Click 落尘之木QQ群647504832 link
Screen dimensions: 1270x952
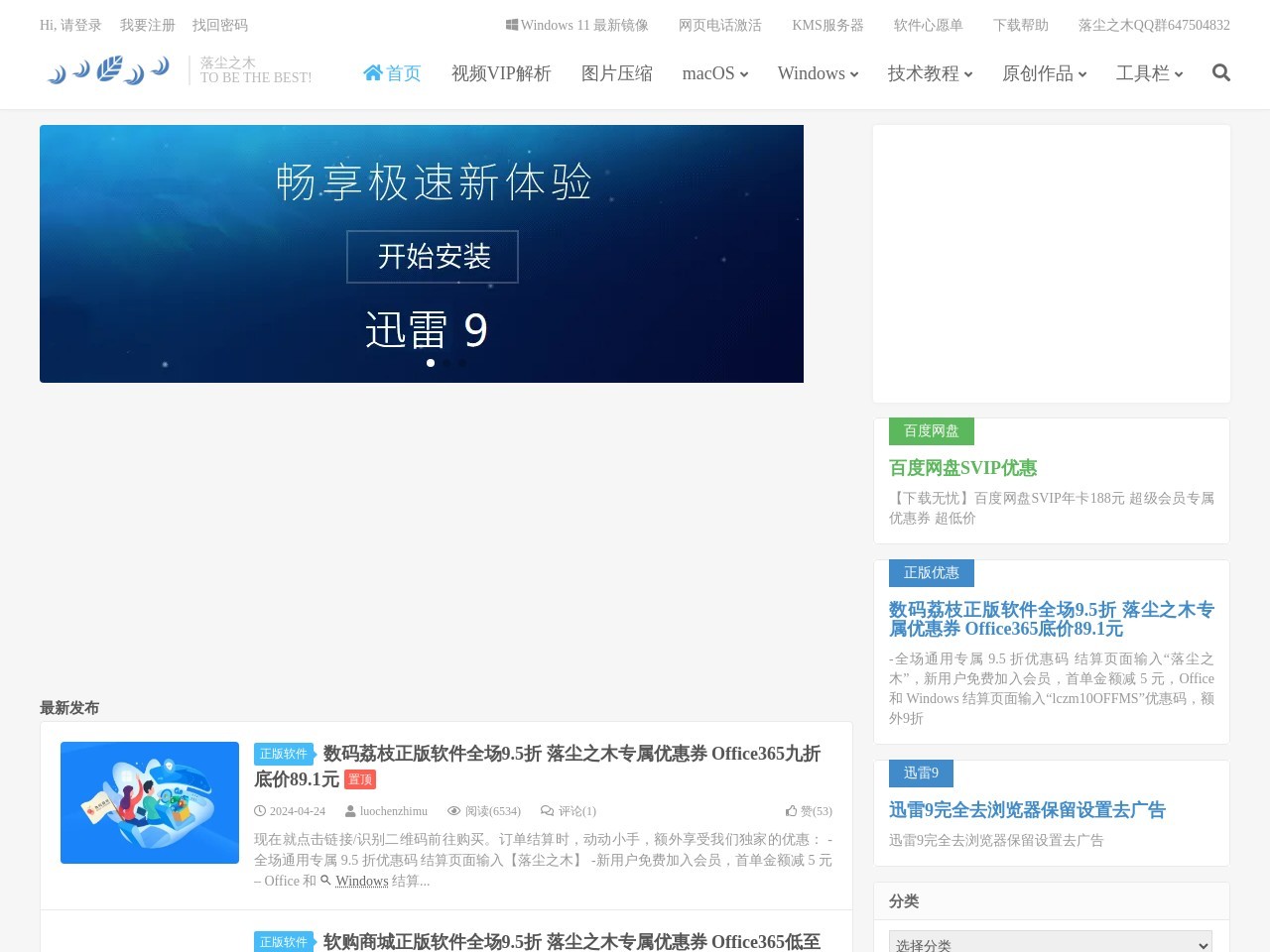[x=1154, y=25]
